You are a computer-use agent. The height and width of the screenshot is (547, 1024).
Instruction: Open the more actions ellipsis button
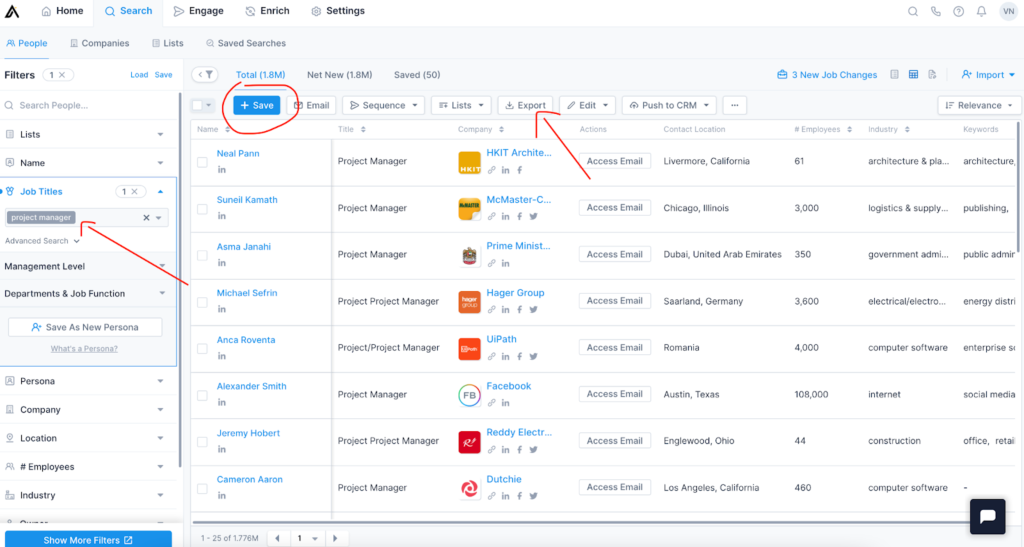point(735,105)
